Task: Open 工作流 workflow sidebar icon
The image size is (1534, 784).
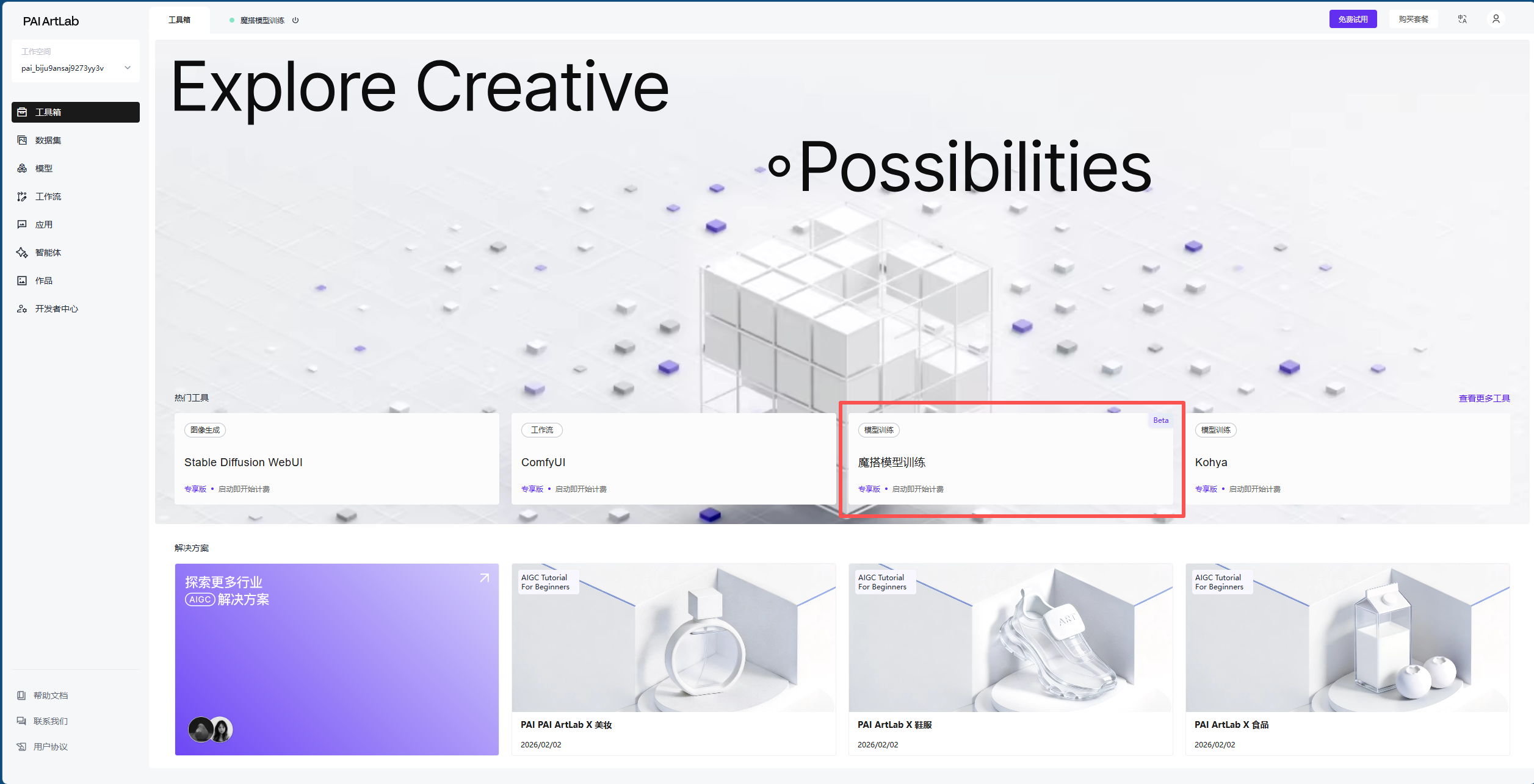Action: point(23,196)
